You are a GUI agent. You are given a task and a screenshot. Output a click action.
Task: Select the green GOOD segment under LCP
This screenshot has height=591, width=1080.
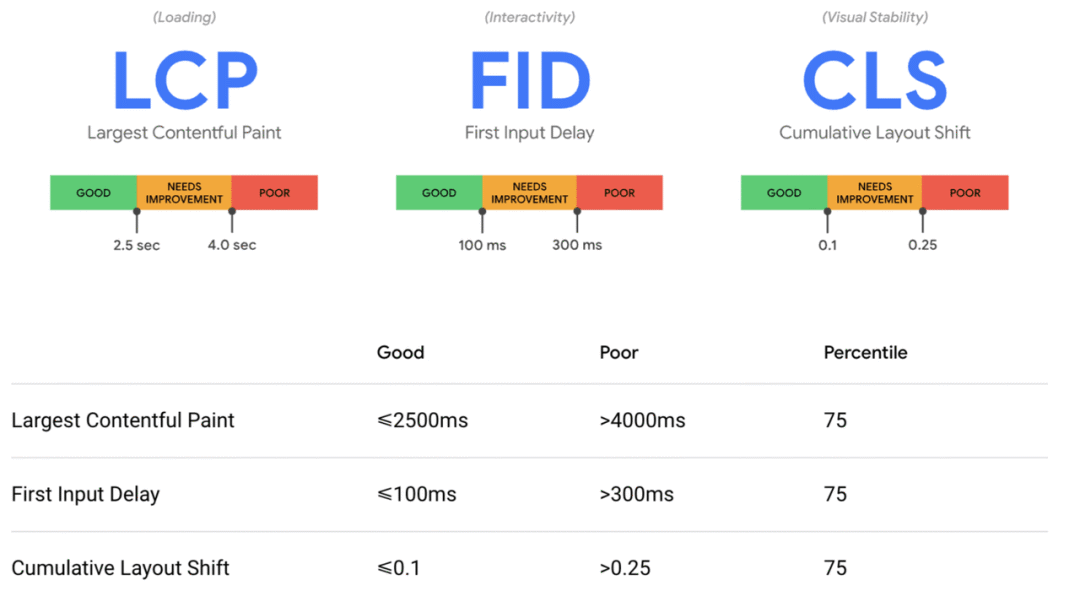(x=94, y=193)
